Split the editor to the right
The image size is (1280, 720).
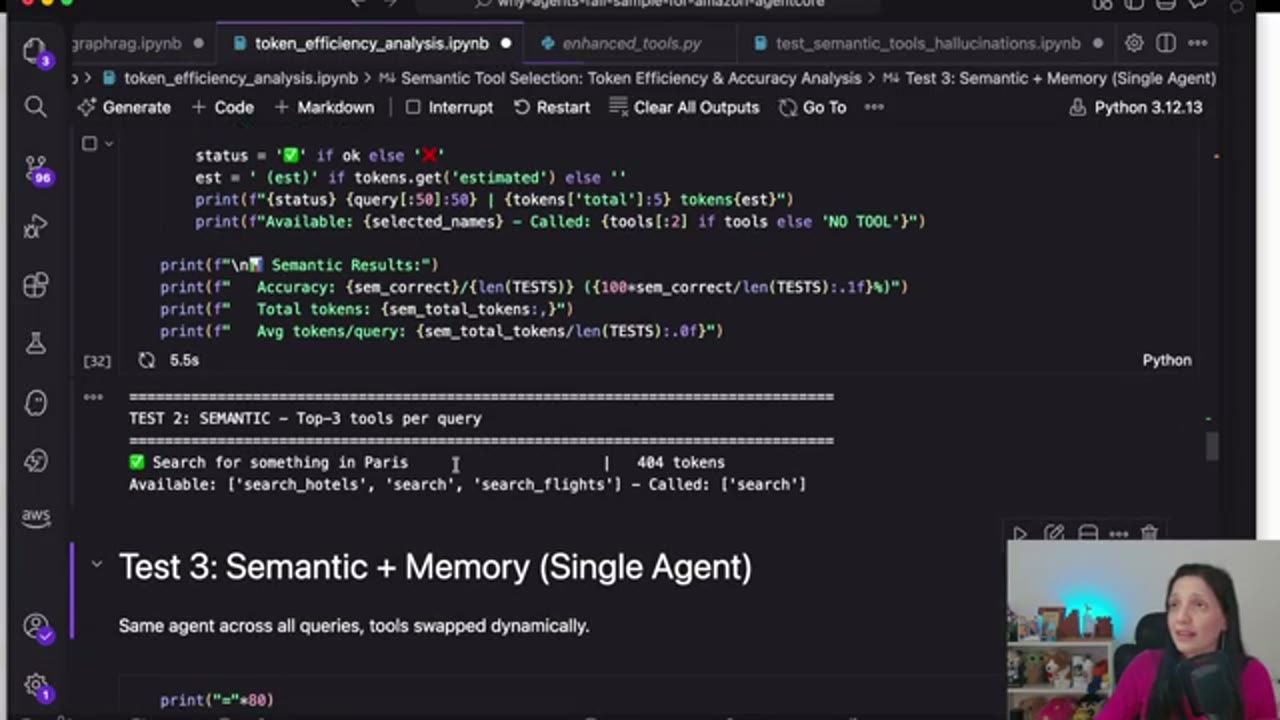click(1166, 43)
